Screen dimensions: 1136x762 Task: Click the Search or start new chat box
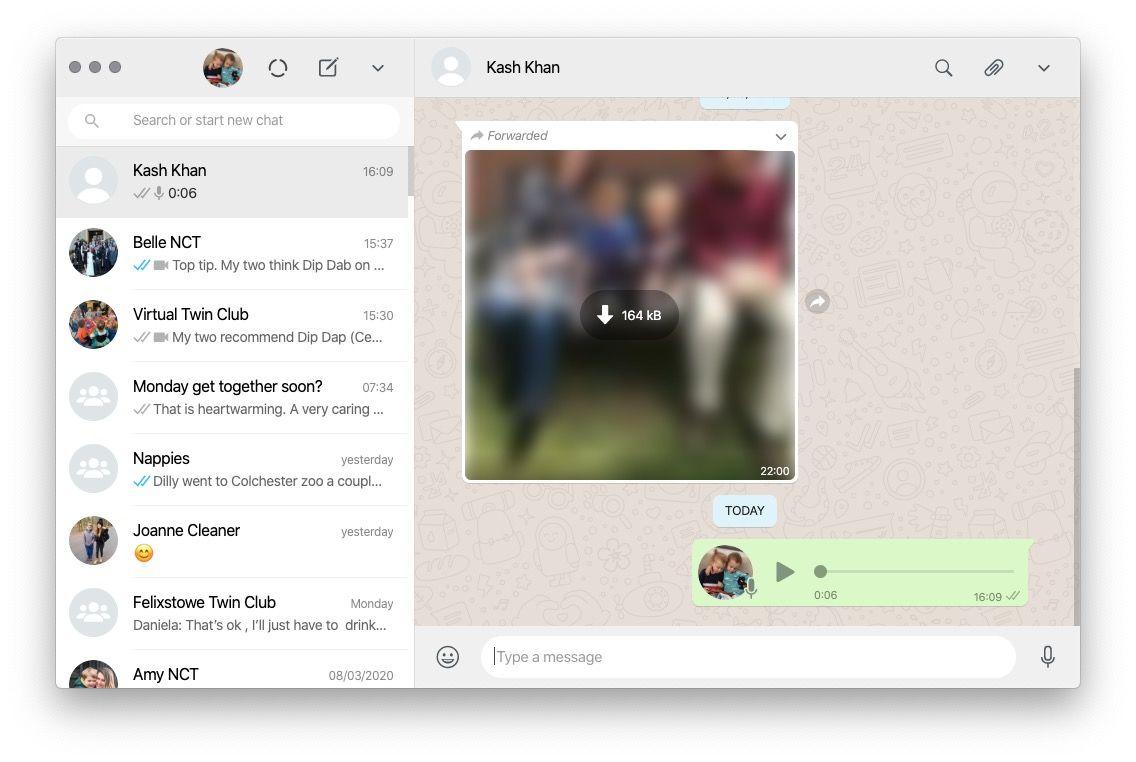(234, 121)
